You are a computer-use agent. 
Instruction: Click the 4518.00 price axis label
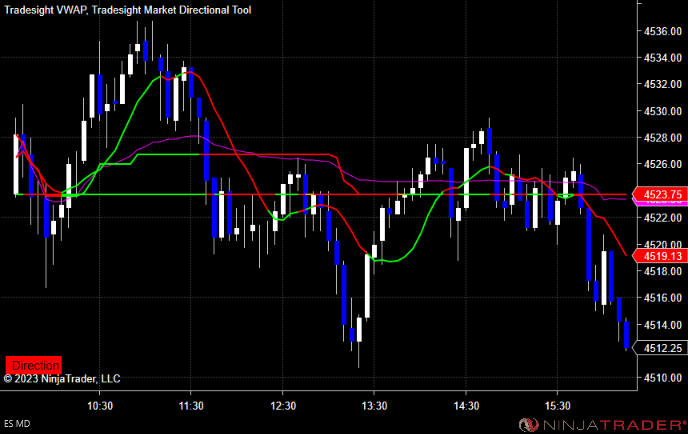(663, 271)
